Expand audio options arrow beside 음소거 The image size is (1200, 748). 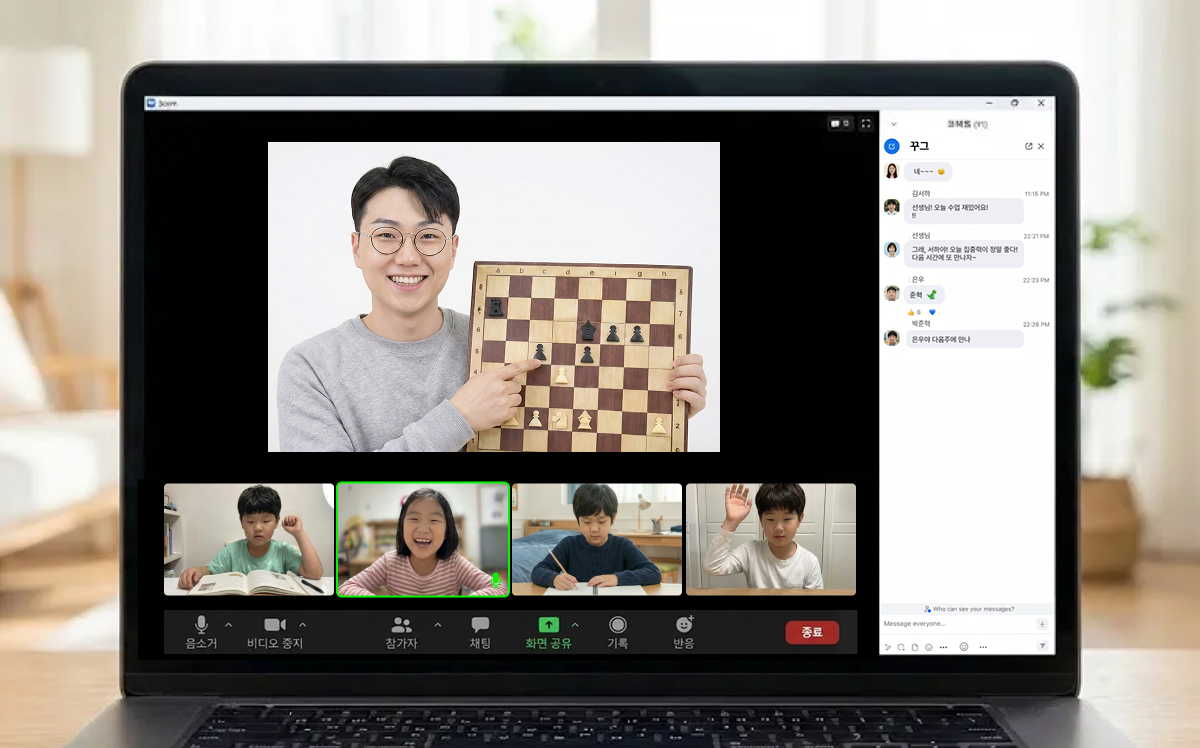(x=228, y=625)
